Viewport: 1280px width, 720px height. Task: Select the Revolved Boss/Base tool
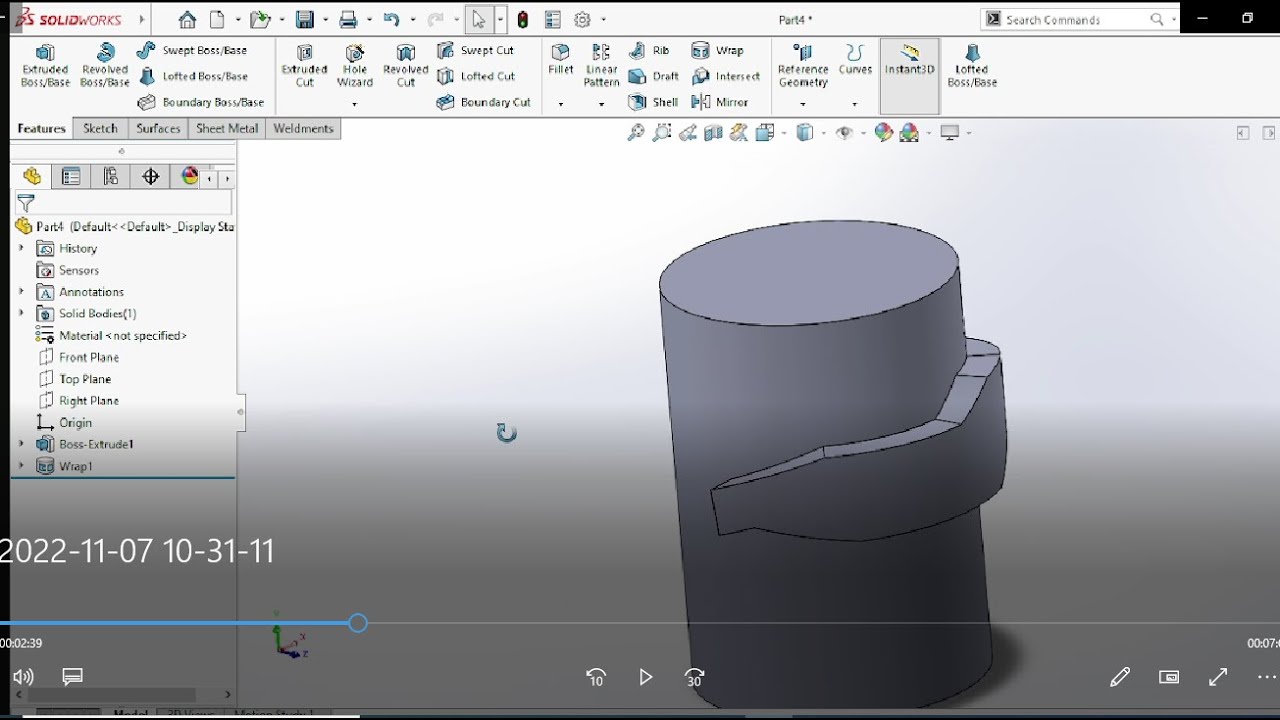coord(104,66)
